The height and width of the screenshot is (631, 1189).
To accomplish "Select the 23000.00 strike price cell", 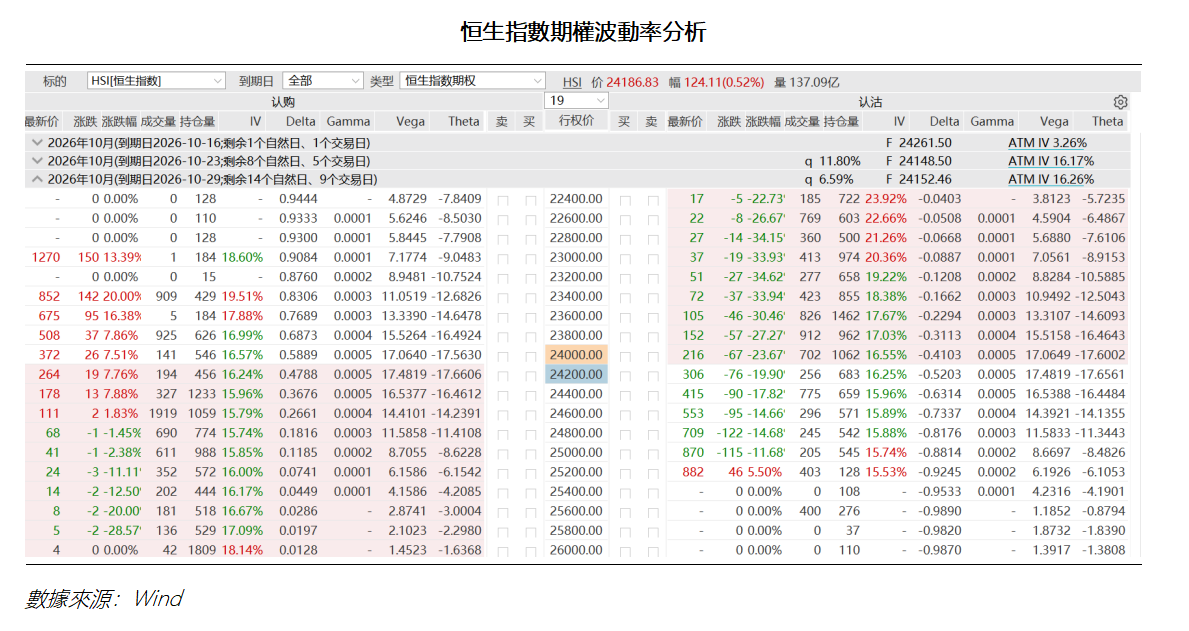I will pos(576,257).
